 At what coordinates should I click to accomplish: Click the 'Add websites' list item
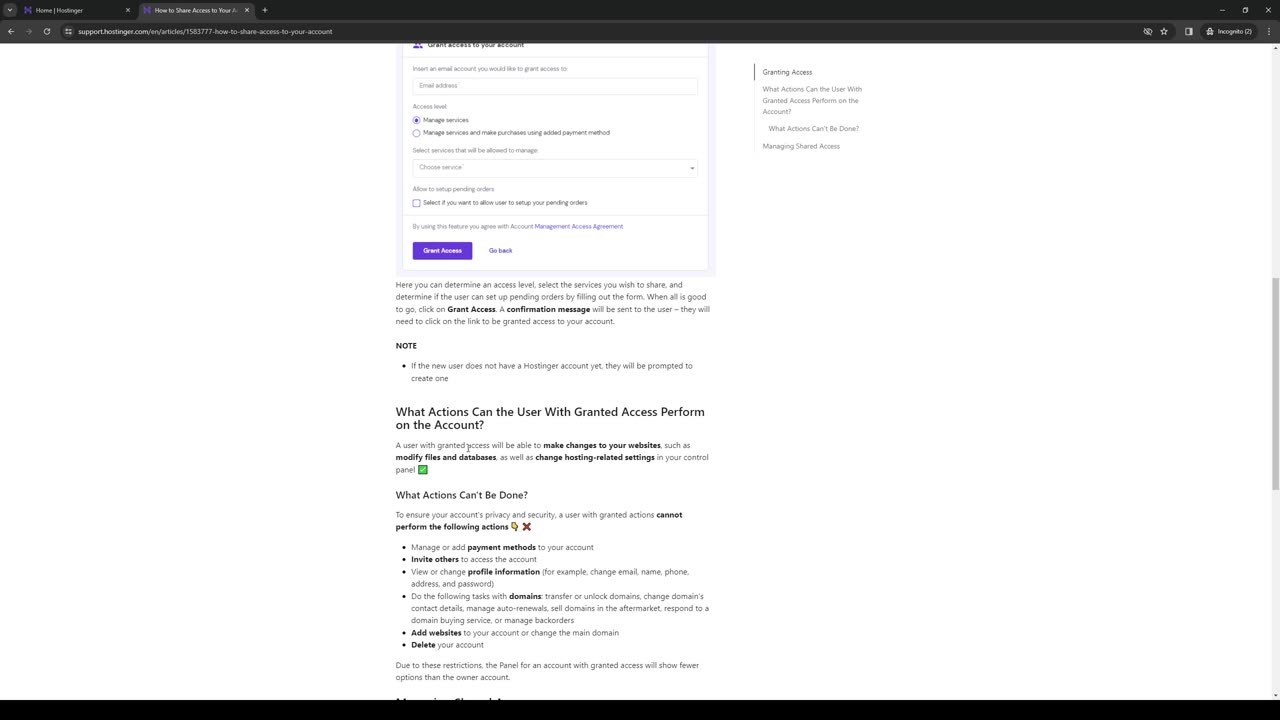click(x=514, y=633)
